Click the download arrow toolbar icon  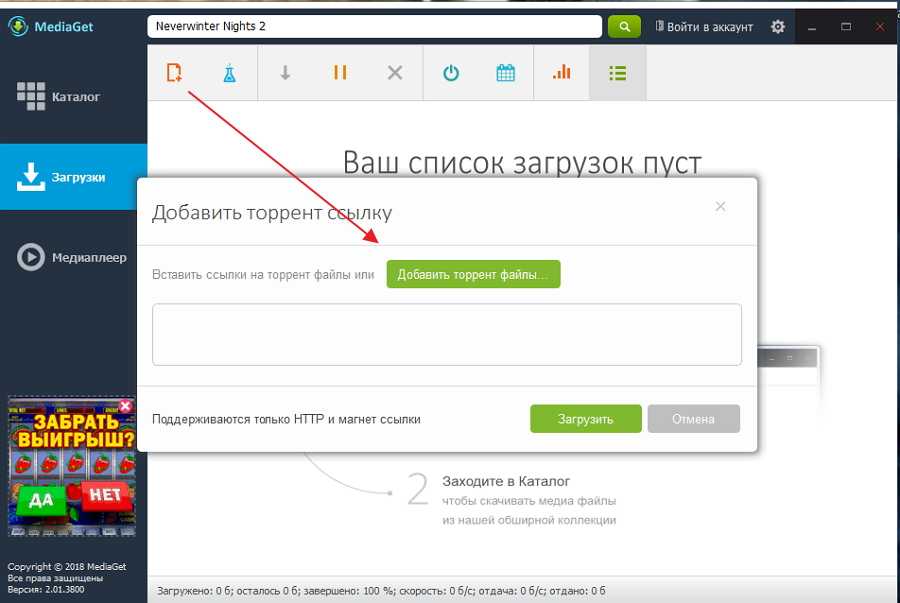coord(285,73)
